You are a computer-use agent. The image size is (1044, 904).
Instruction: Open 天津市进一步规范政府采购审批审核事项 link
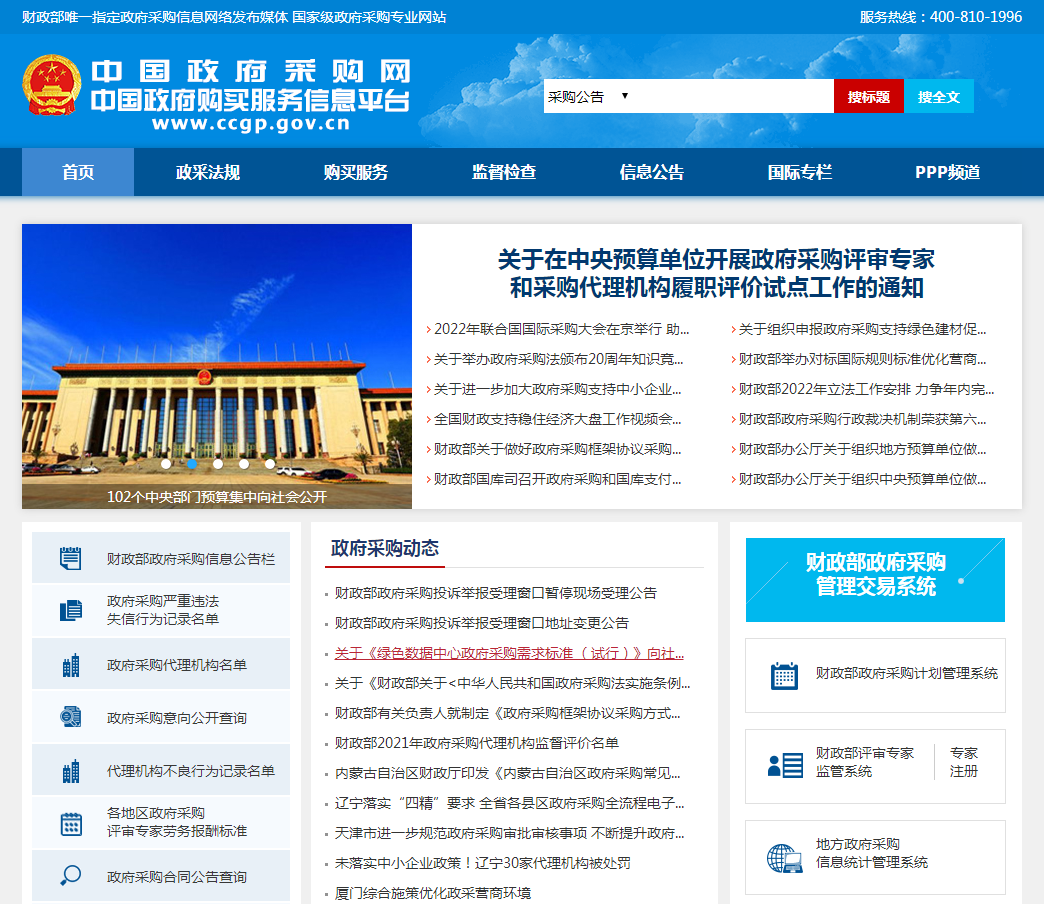[509, 833]
